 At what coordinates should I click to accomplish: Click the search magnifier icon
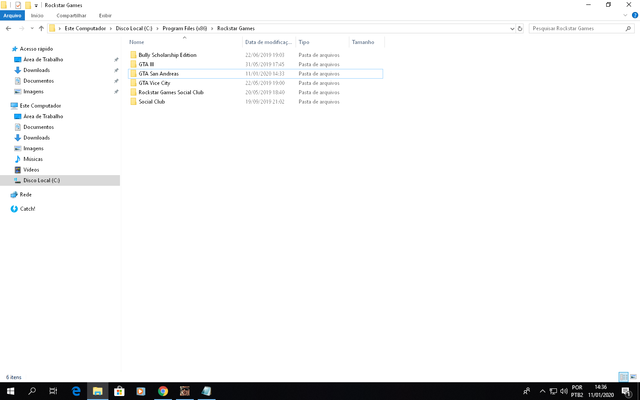(x=628, y=29)
